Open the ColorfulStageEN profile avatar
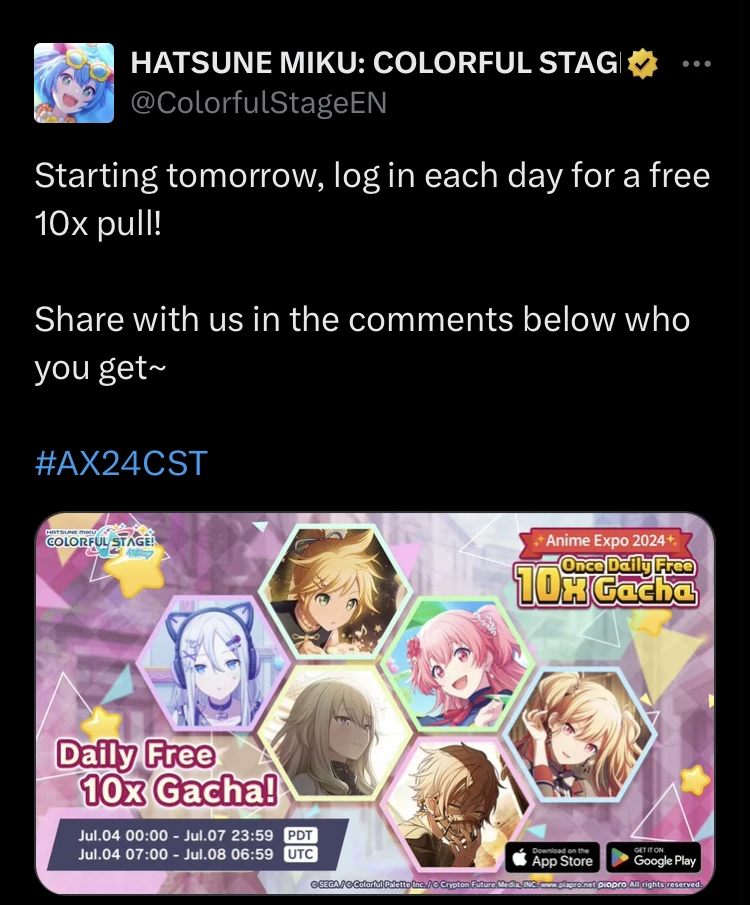The image size is (750, 905). click(x=74, y=83)
